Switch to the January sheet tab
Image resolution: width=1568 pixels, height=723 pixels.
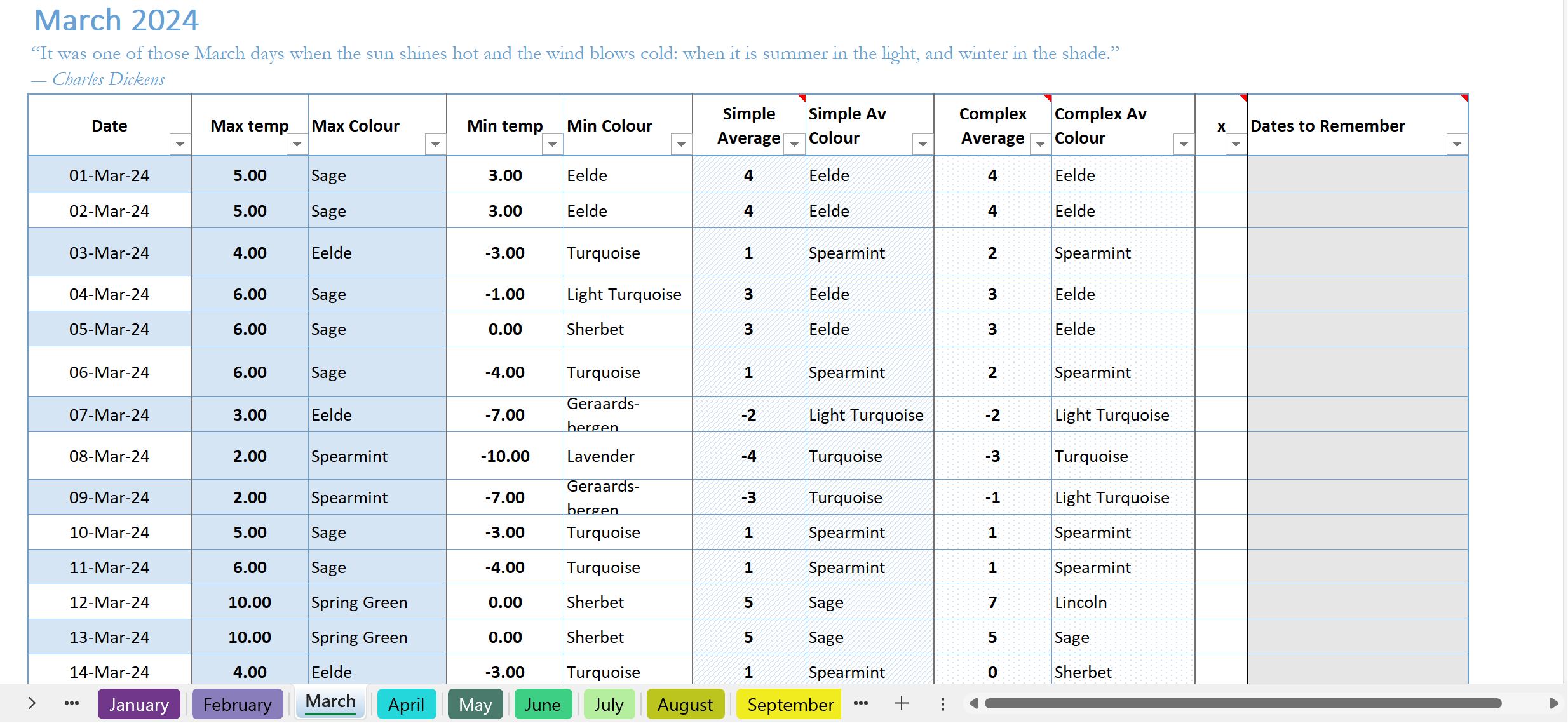139,705
